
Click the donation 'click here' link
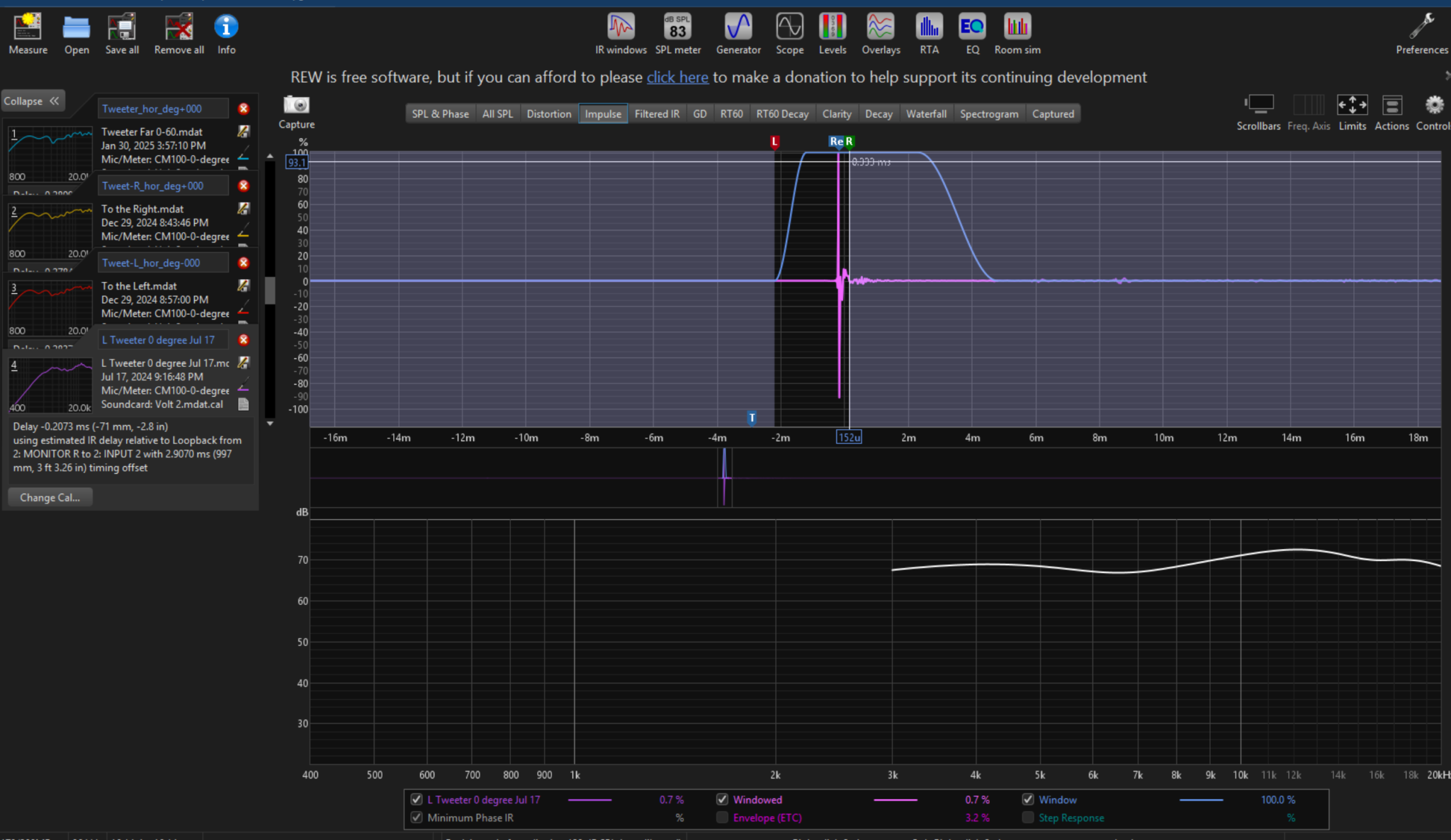(x=677, y=77)
